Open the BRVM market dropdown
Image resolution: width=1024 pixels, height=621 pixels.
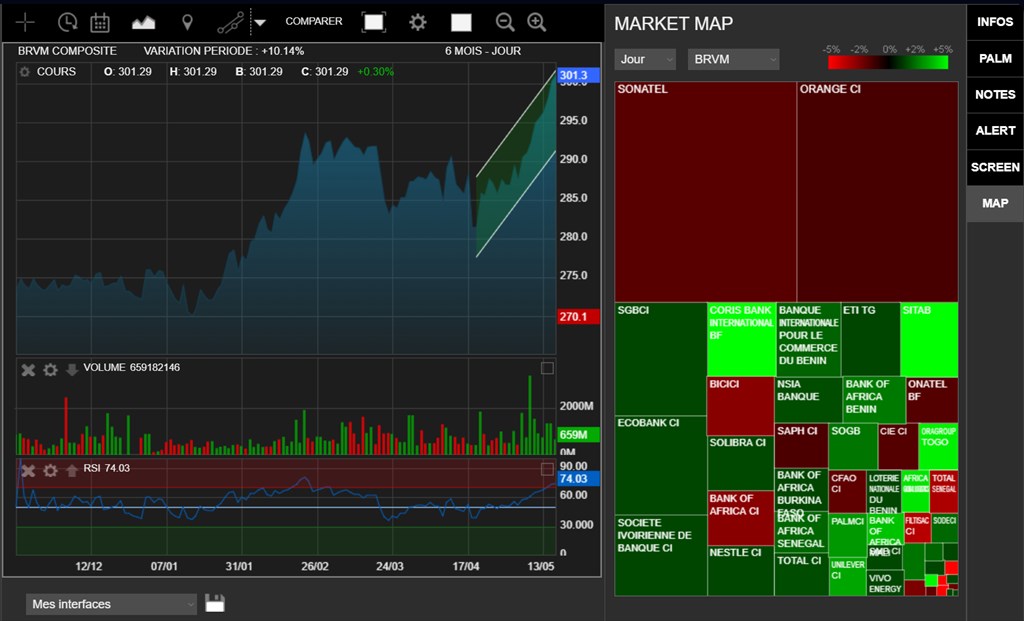click(x=733, y=59)
